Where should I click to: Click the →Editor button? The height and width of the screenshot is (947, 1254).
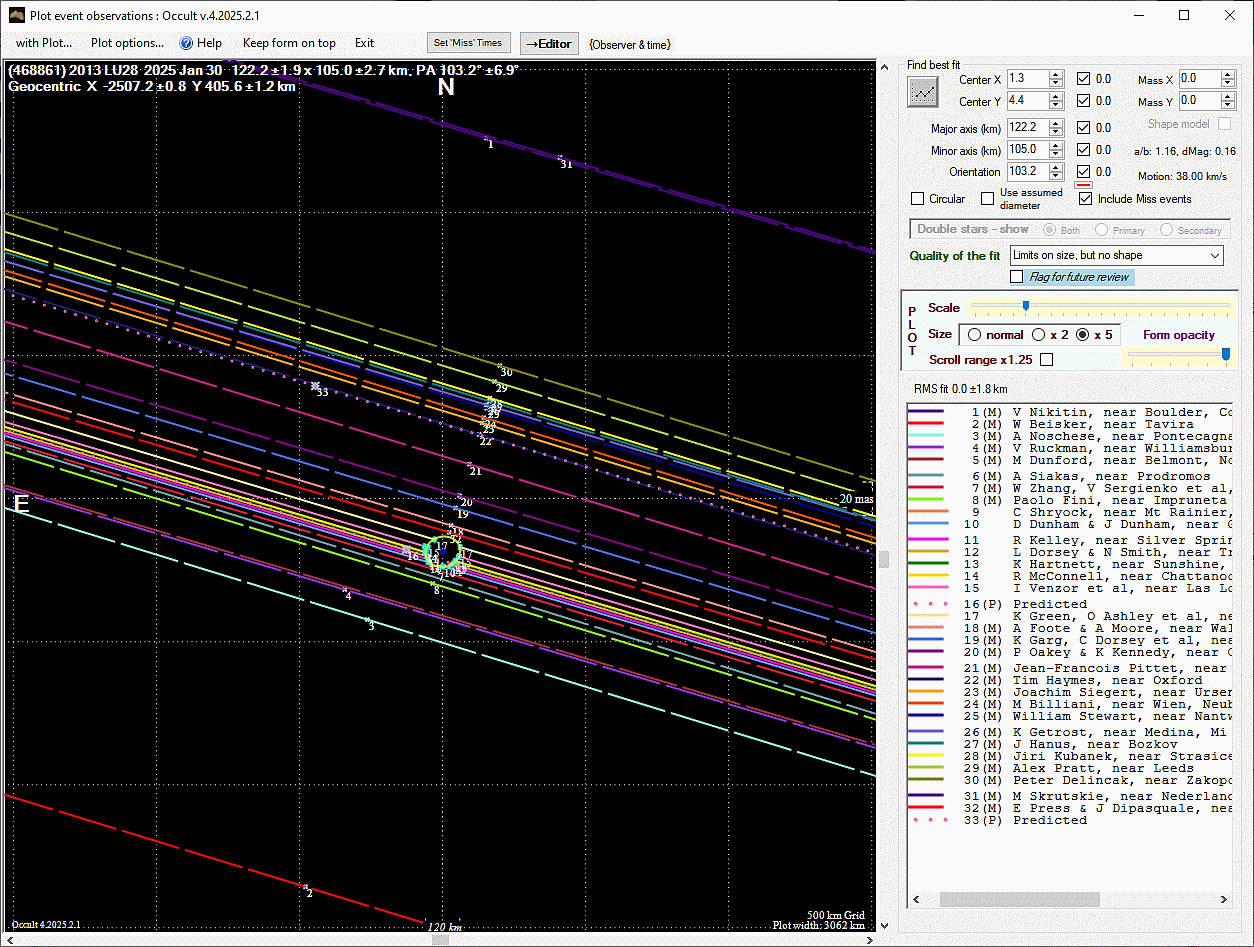549,43
